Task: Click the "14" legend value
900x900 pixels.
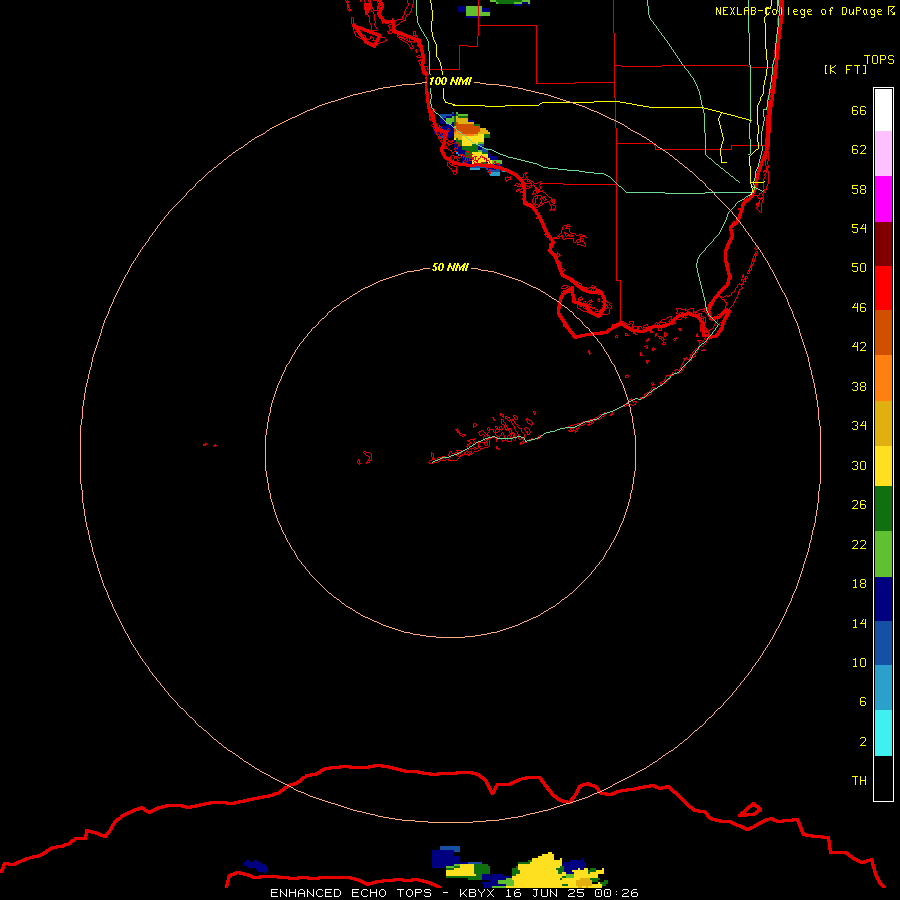Action: point(859,623)
